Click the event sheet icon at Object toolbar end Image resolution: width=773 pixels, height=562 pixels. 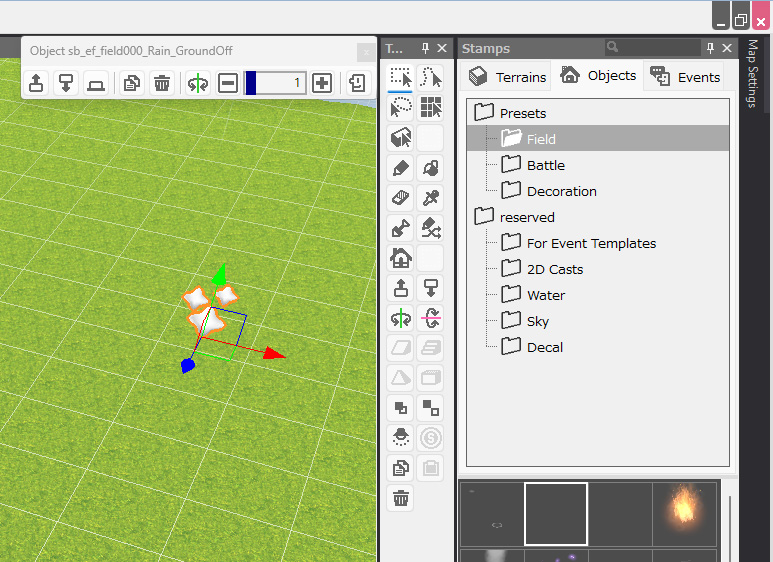pyautogui.click(x=357, y=83)
